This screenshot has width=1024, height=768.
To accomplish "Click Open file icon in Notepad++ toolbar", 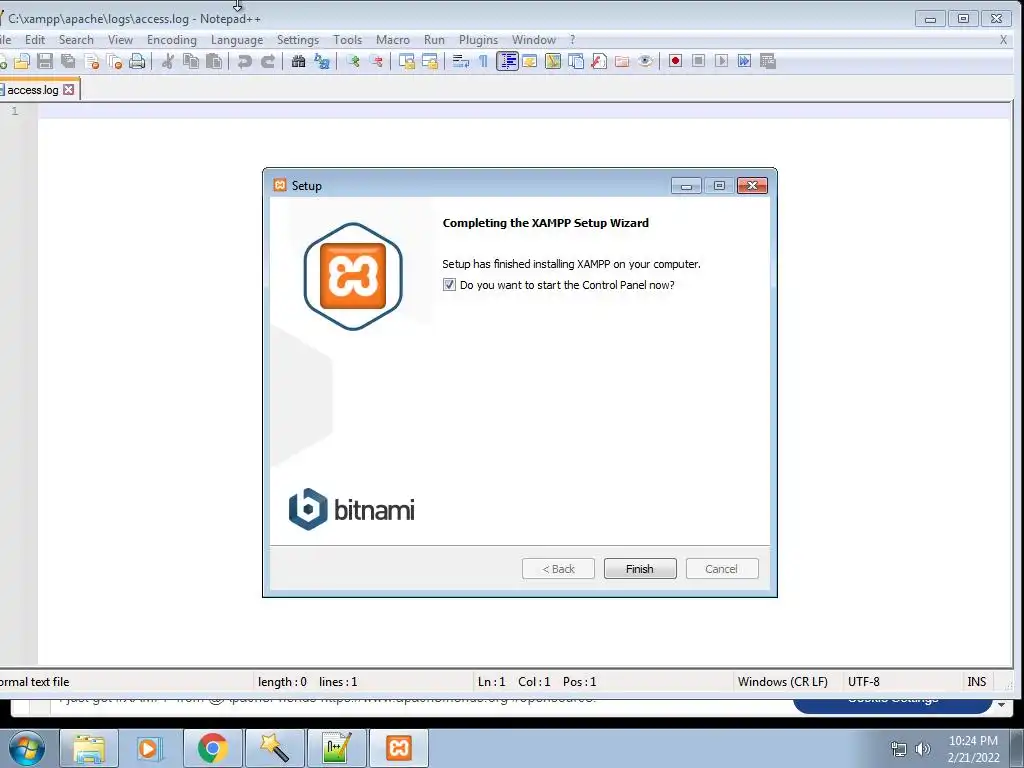I will [22, 61].
